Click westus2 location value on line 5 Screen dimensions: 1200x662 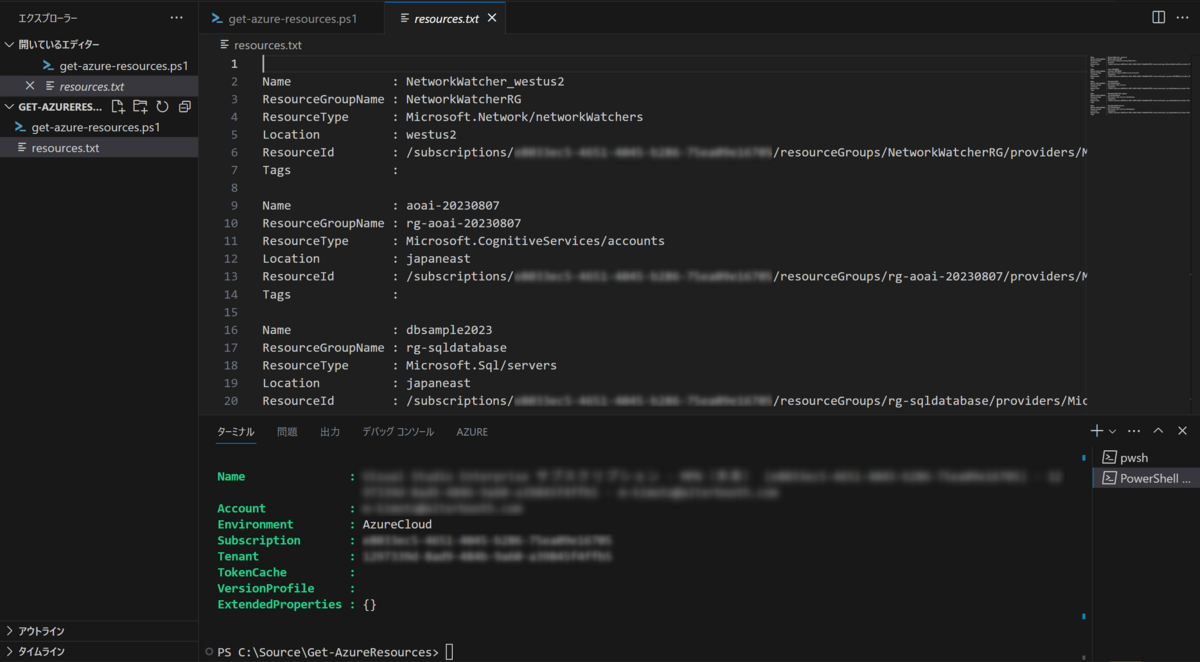click(x=431, y=134)
